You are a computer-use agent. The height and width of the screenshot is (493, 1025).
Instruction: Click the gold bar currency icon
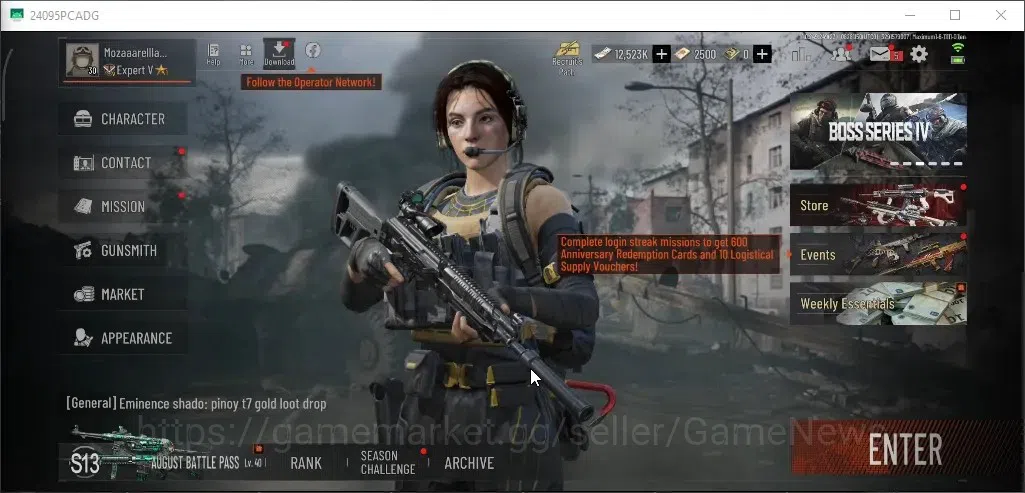tap(731, 54)
